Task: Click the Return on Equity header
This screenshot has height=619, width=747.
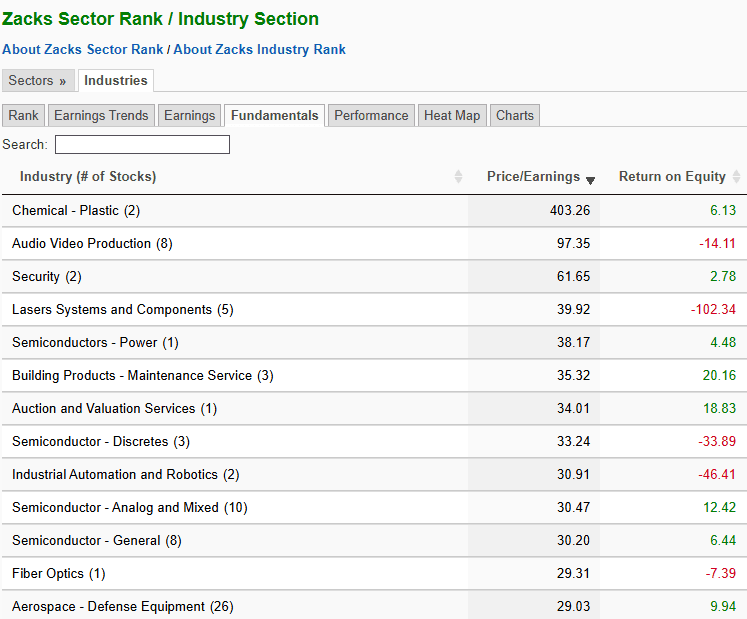Action: click(672, 176)
